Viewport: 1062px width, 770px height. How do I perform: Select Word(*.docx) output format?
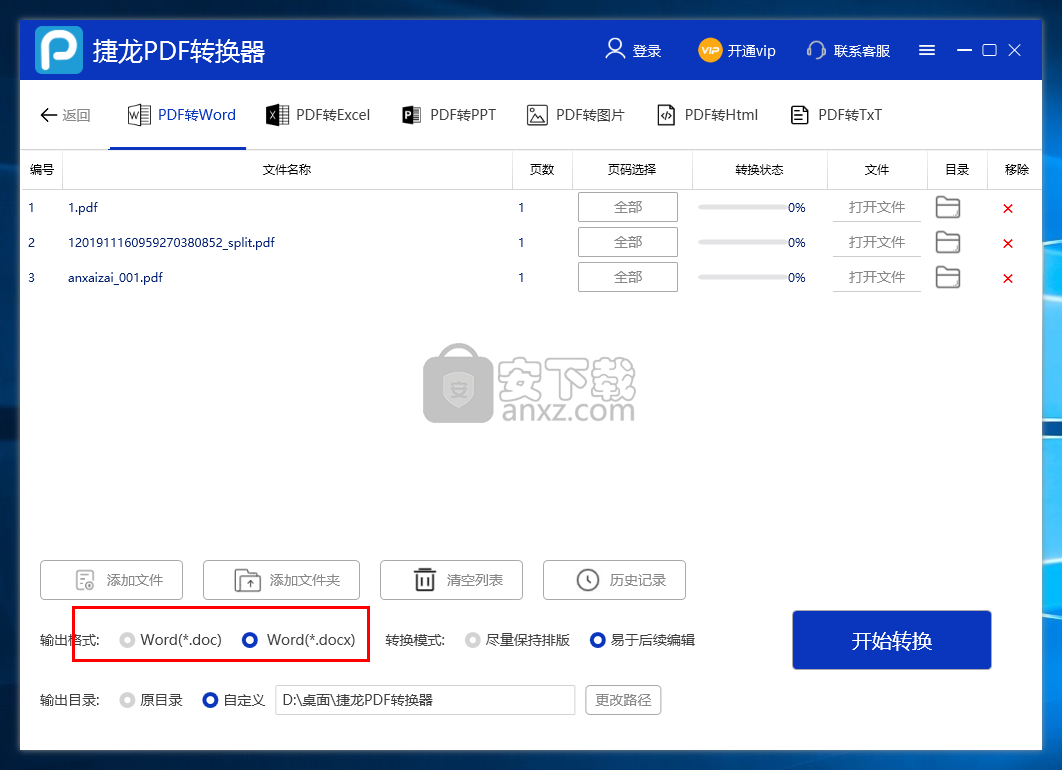[299, 640]
